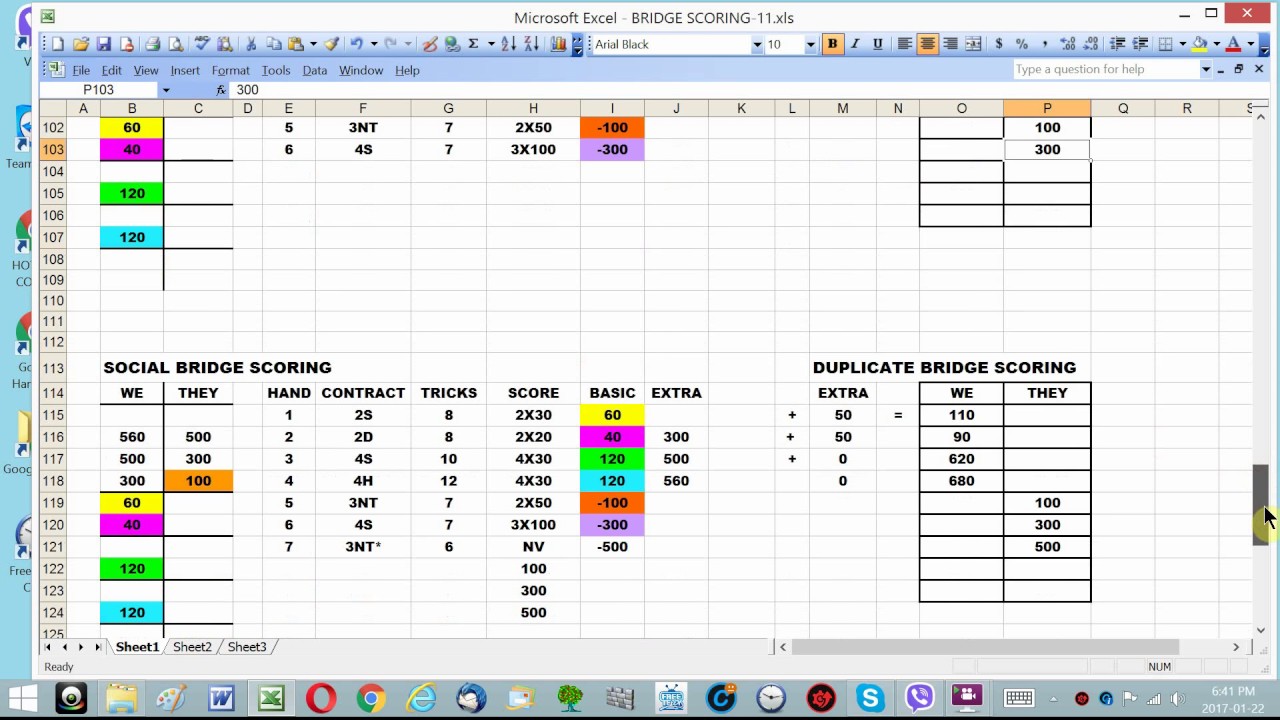Screen dimensions: 1280x720
Task: Insert a hyperlink using the globe icon
Action: coord(451,44)
